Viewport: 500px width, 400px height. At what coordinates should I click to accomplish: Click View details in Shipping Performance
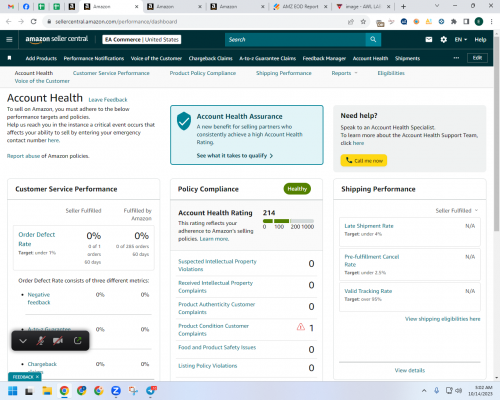point(410,370)
